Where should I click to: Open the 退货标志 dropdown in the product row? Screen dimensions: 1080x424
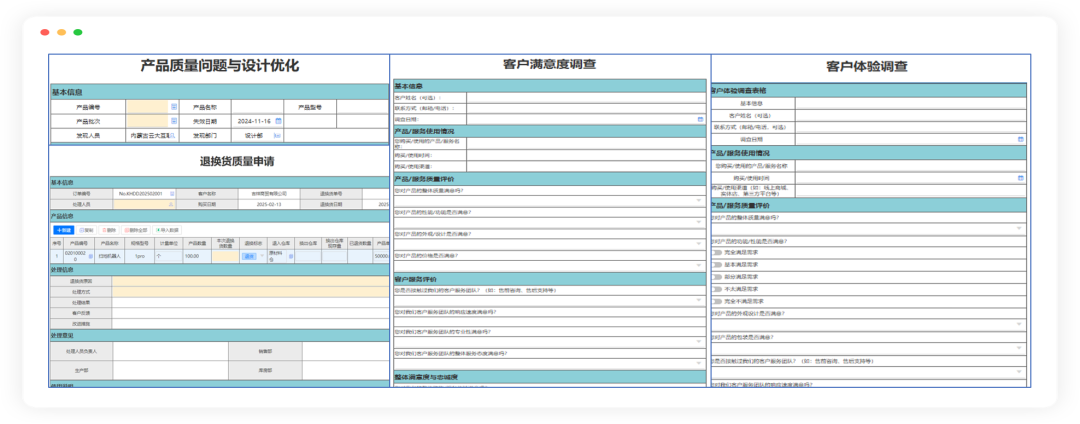pos(261,256)
